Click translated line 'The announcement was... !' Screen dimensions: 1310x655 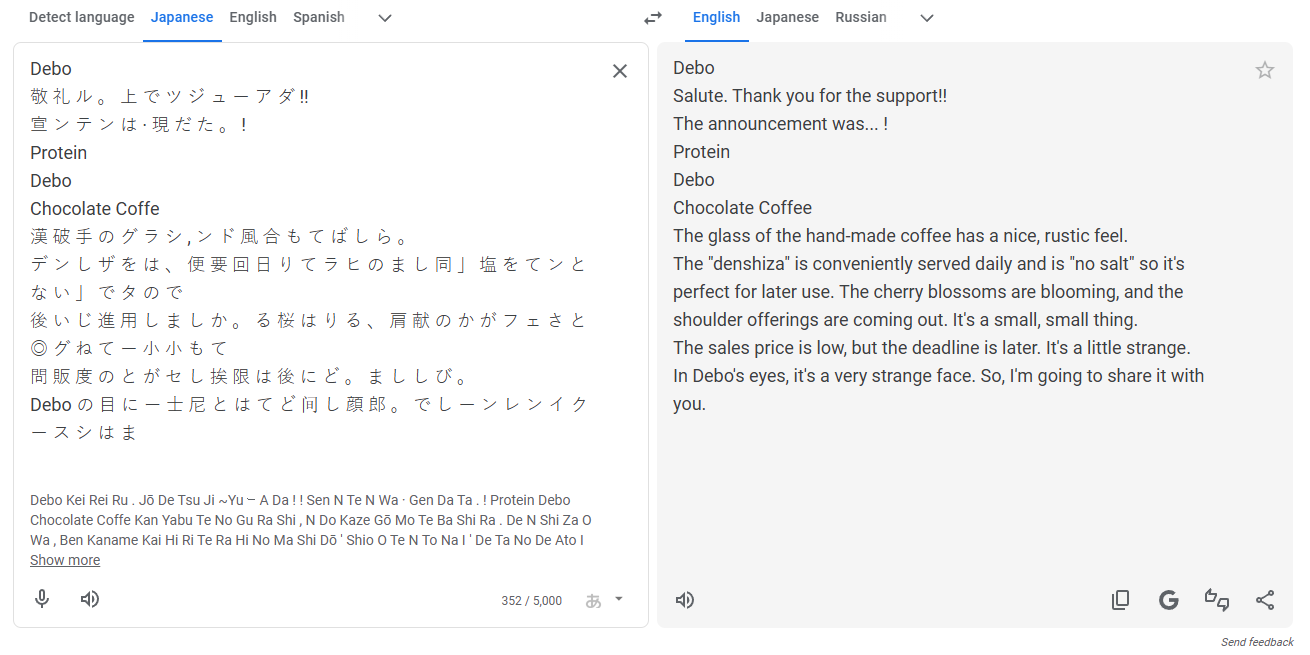tap(780, 124)
